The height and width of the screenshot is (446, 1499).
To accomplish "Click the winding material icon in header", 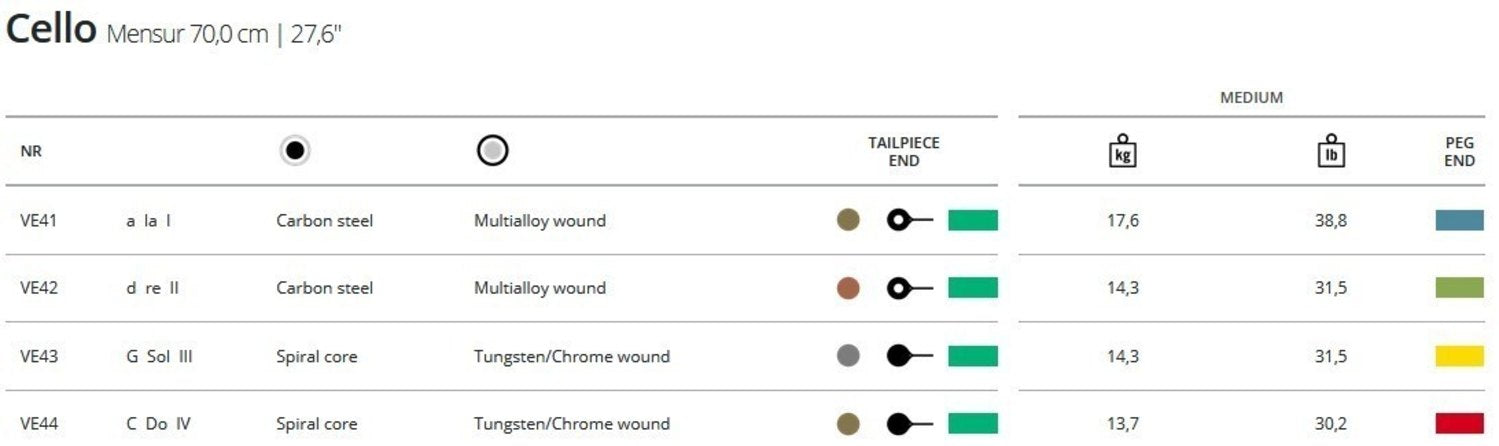I will 493,151.
